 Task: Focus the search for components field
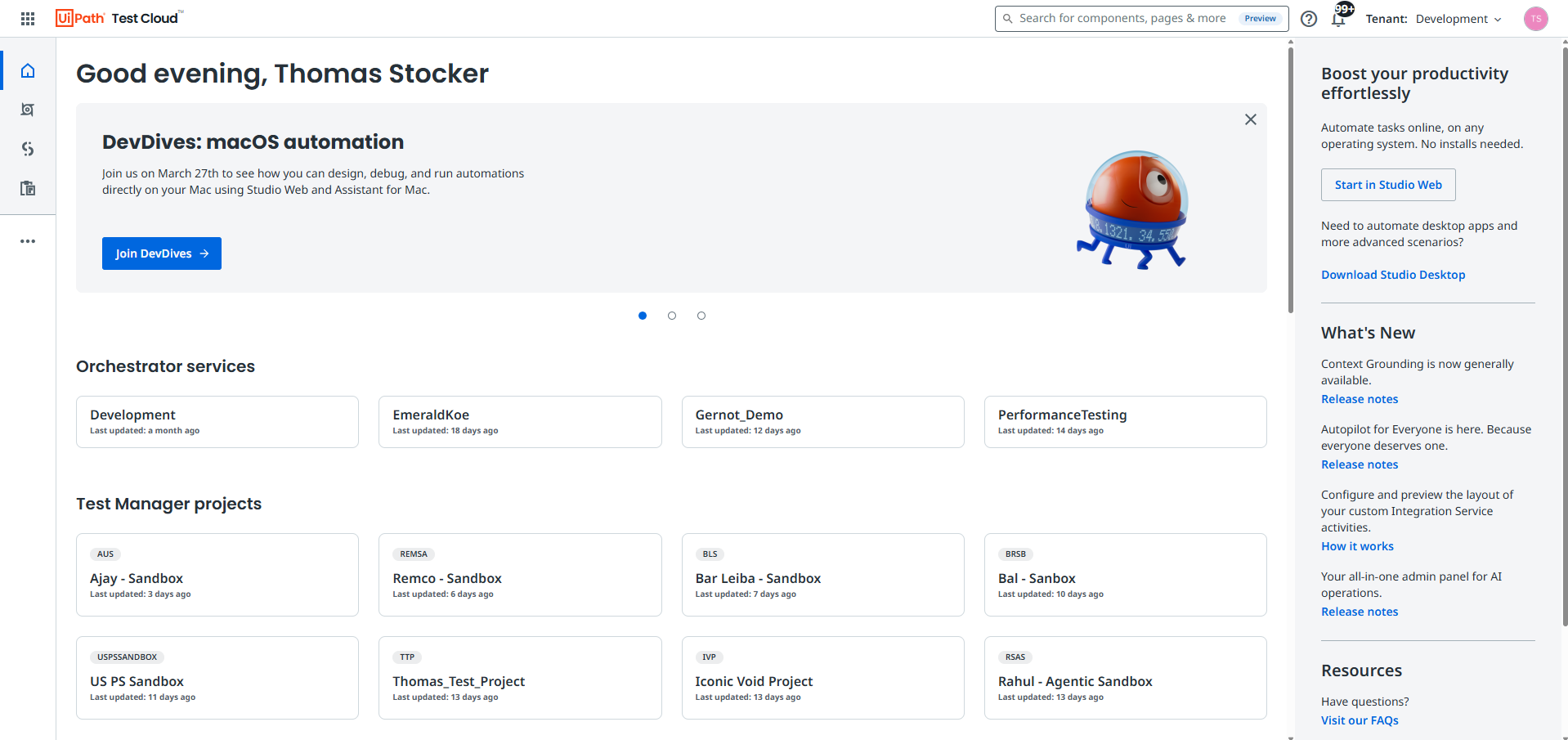1141,19
